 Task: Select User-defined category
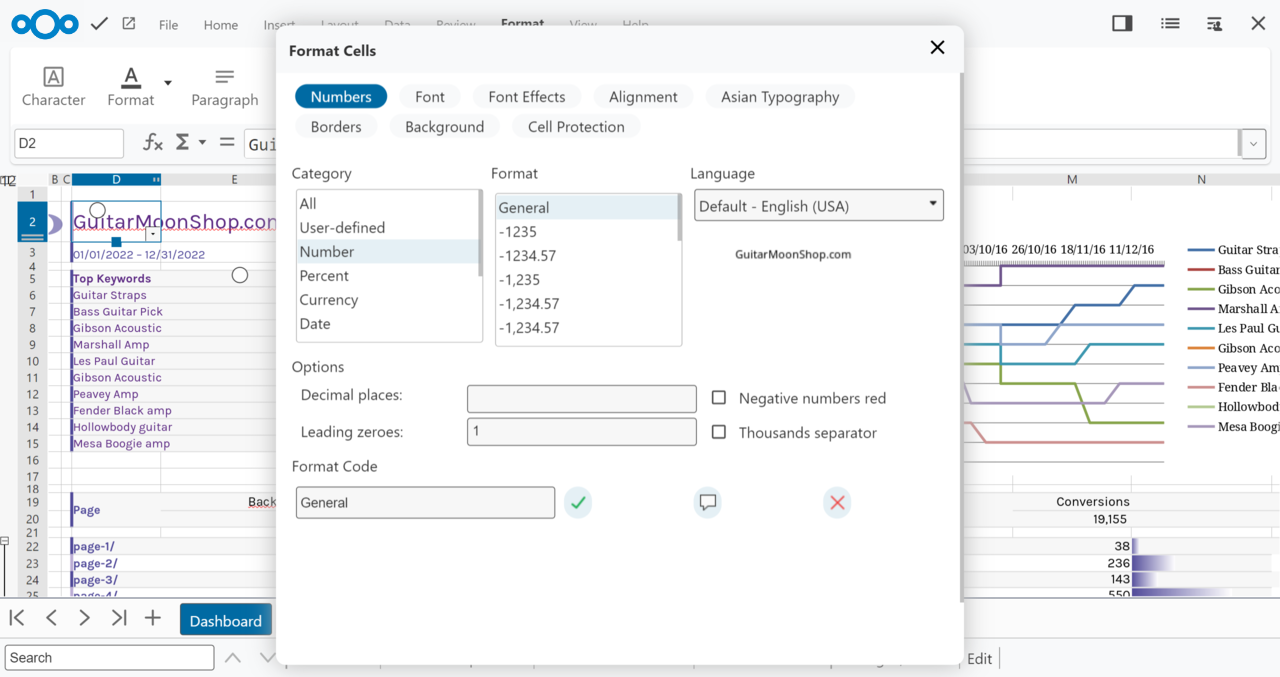tap(388, 227)
